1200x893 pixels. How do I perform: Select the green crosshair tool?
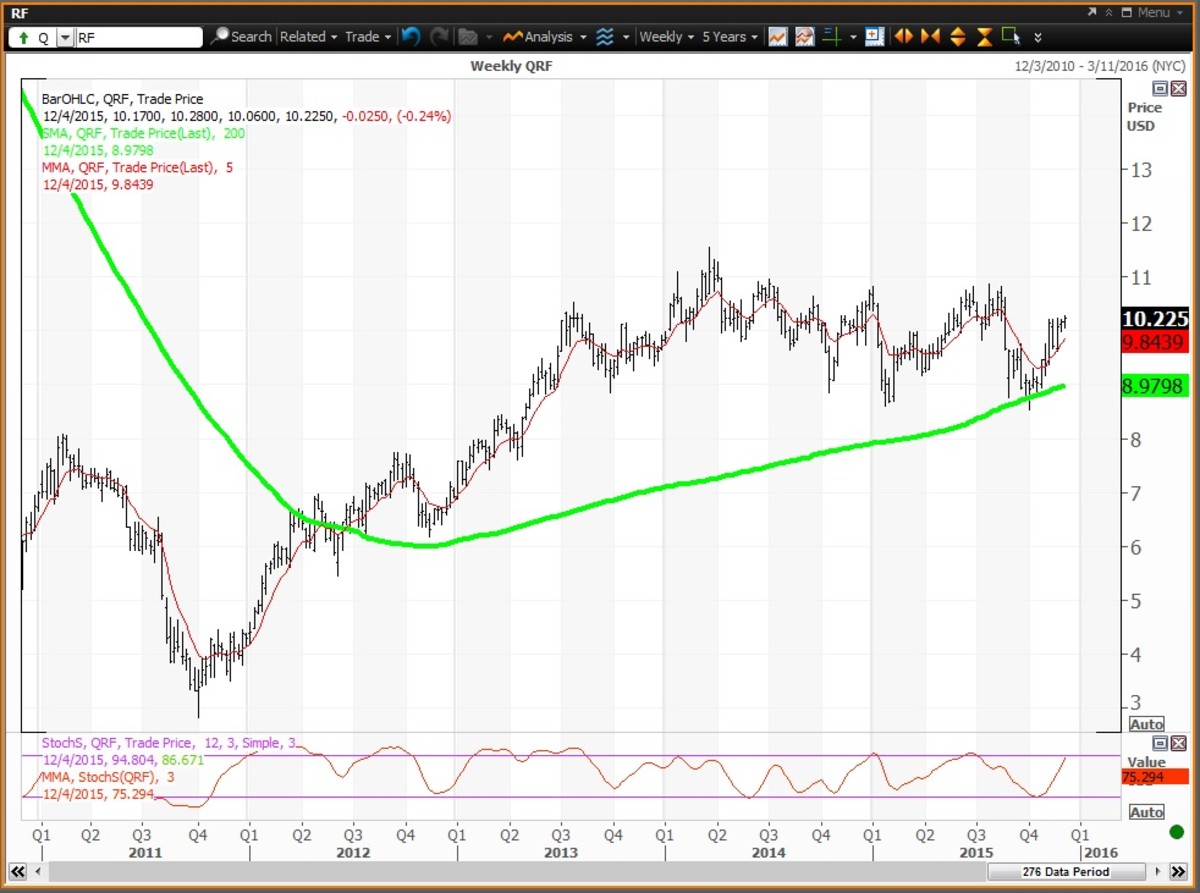[830, 37]
